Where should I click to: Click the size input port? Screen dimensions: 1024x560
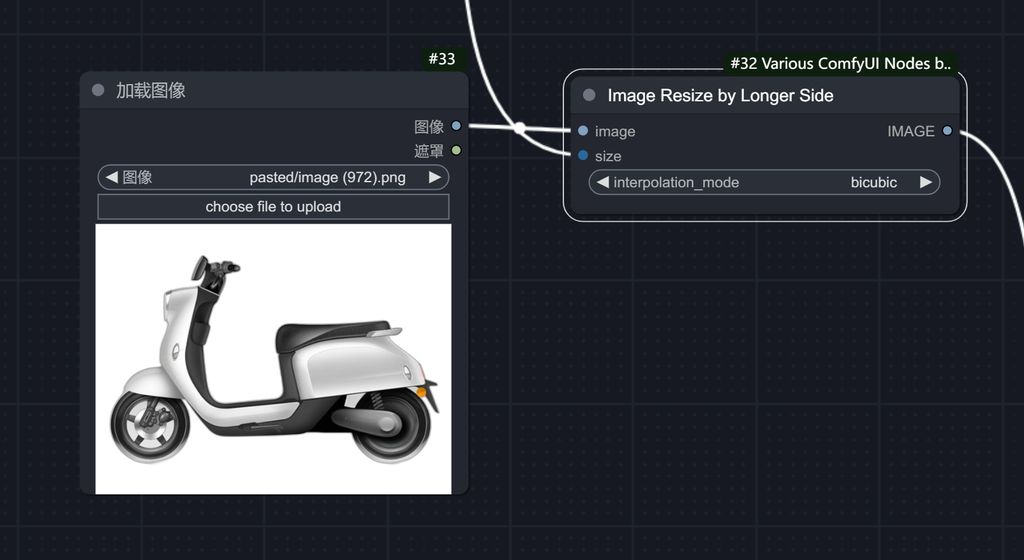pyautogui.click(x=583, y=156)
